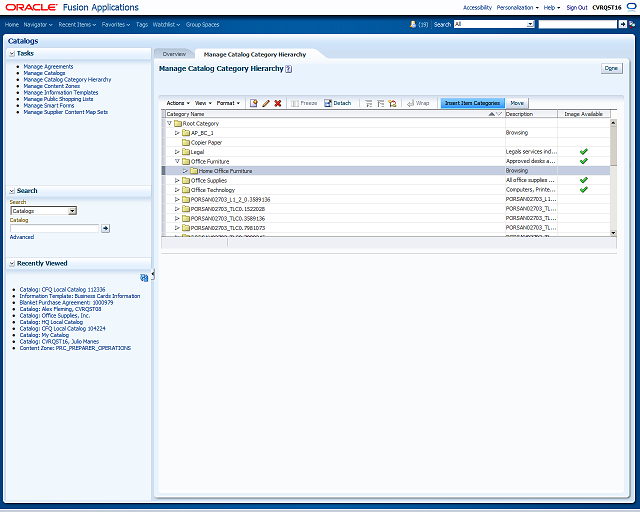Expand the AP_BC_1 category node
Viewport: 640px width, 512px height.
(177, 133)
